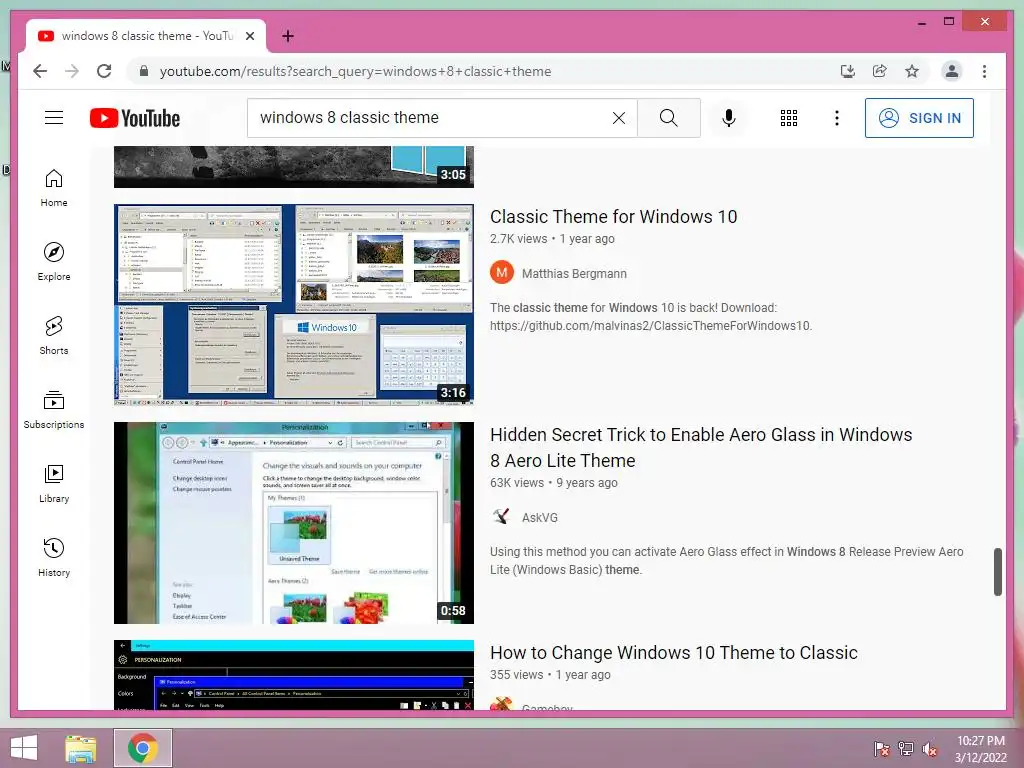This screenshot has width=1024, height=768.
Task: Click the install app icon in address bar
Action: click(848, 71)
